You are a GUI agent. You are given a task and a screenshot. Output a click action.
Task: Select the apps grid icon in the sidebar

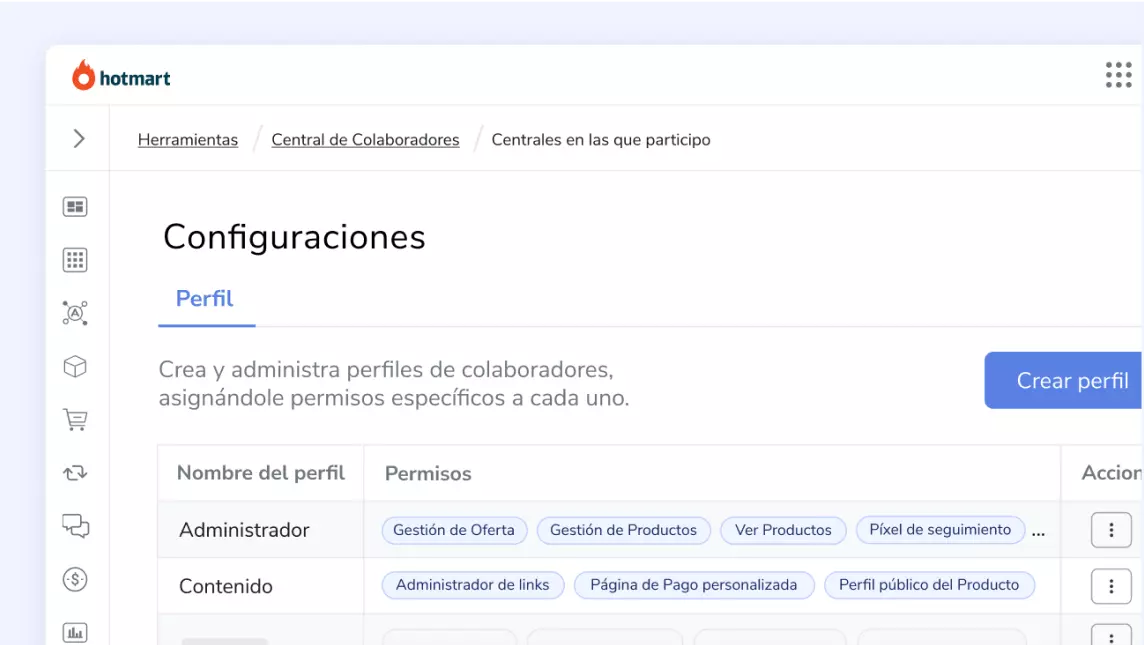click(77, 259)
